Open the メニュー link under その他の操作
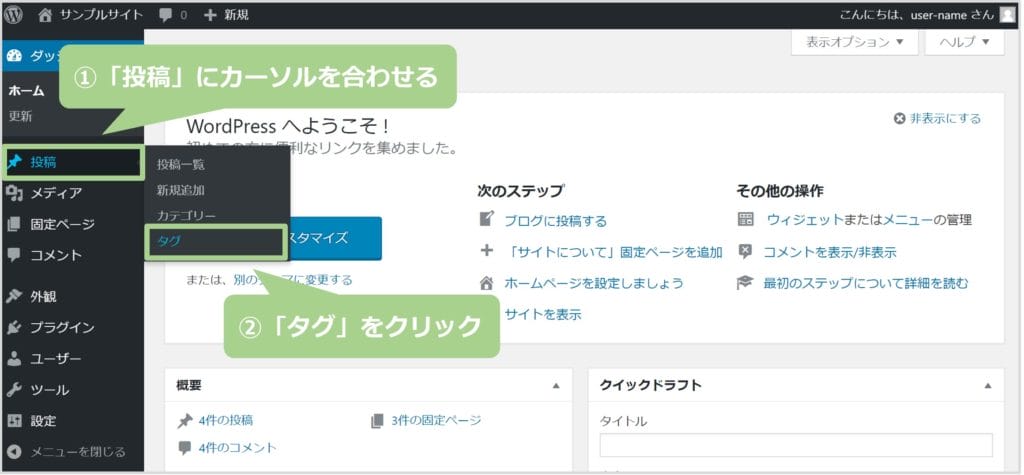 pos(908,220)
